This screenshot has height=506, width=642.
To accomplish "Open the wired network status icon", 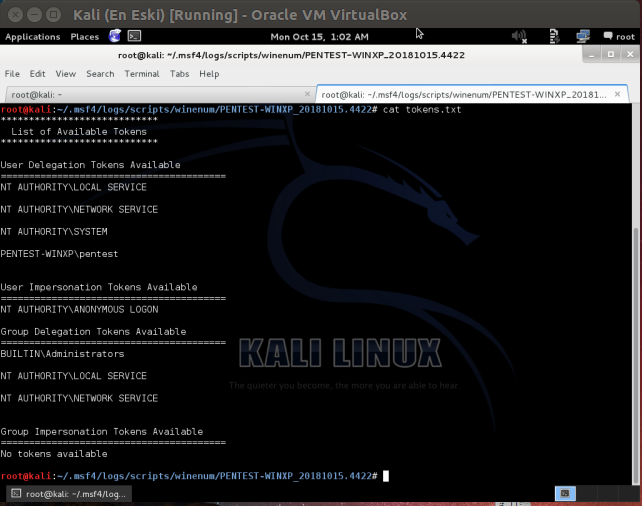I will [x=554, y=36].
